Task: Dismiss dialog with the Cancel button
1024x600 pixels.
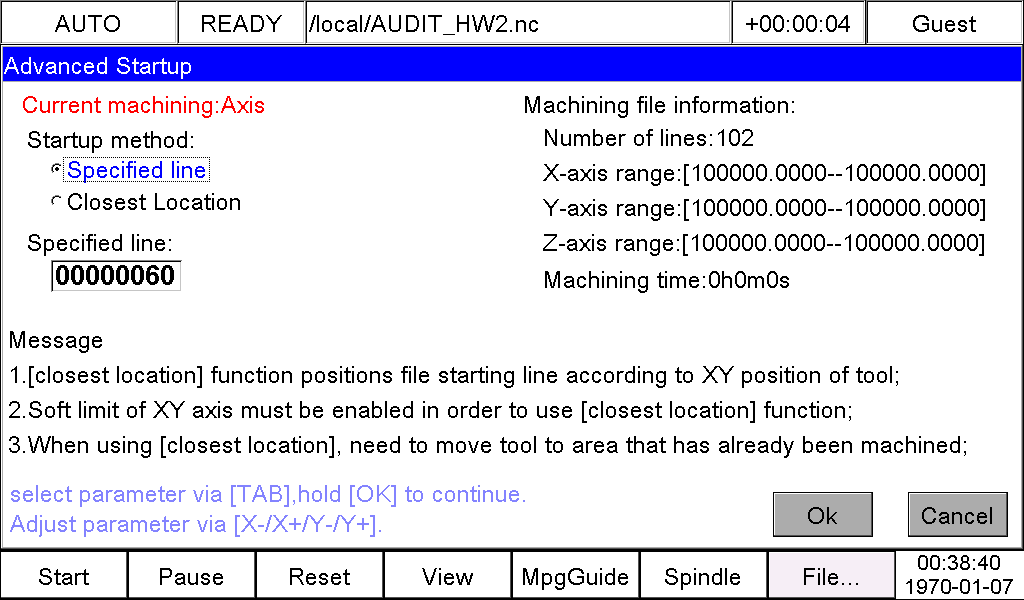Action: [x=957, y=515]
